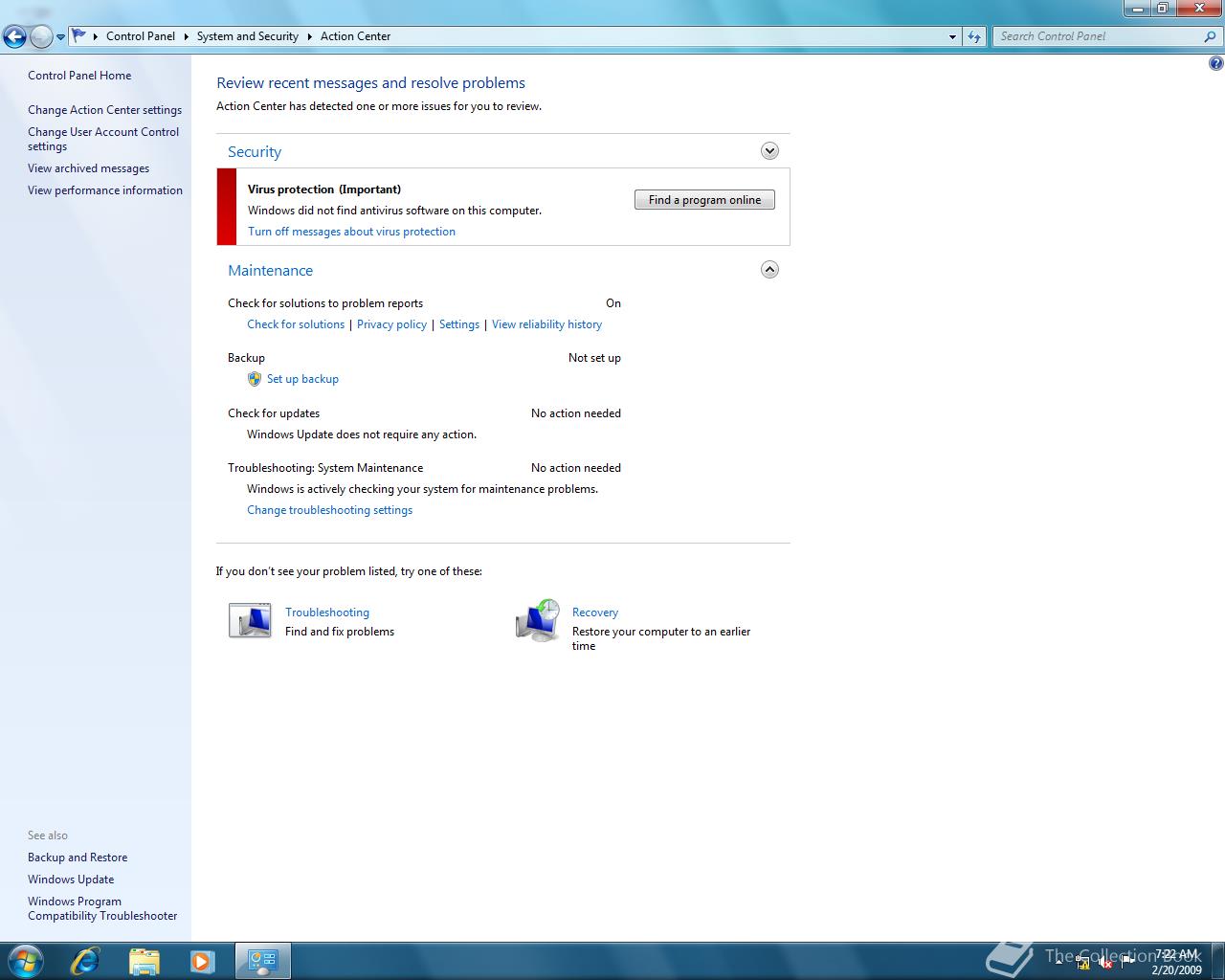Navigate to System and Security breadcrumb
Viewport: 1225px width, 980px height.
pos(247,36)
